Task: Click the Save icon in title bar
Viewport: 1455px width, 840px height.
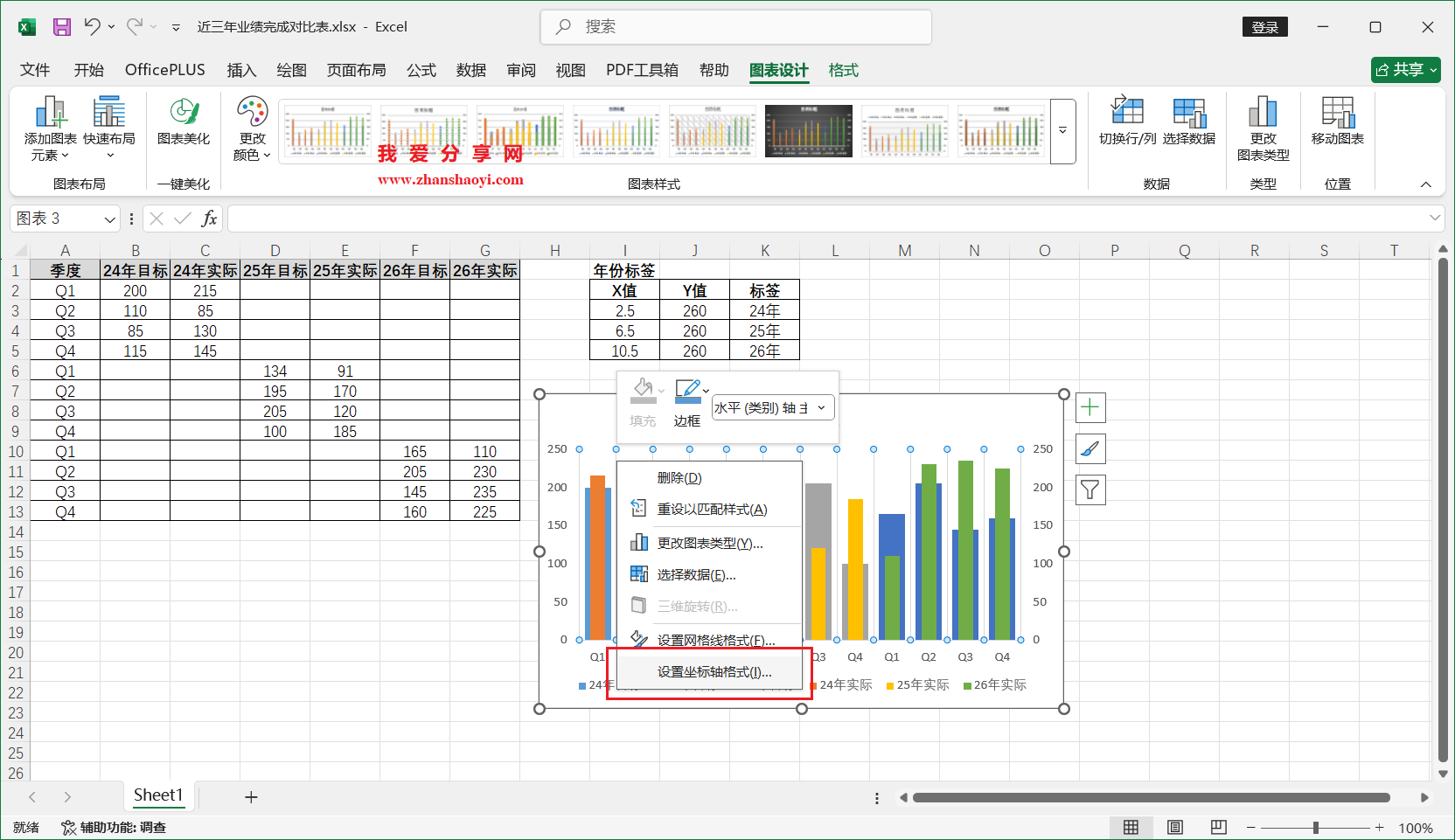Action: coord(62,27)
